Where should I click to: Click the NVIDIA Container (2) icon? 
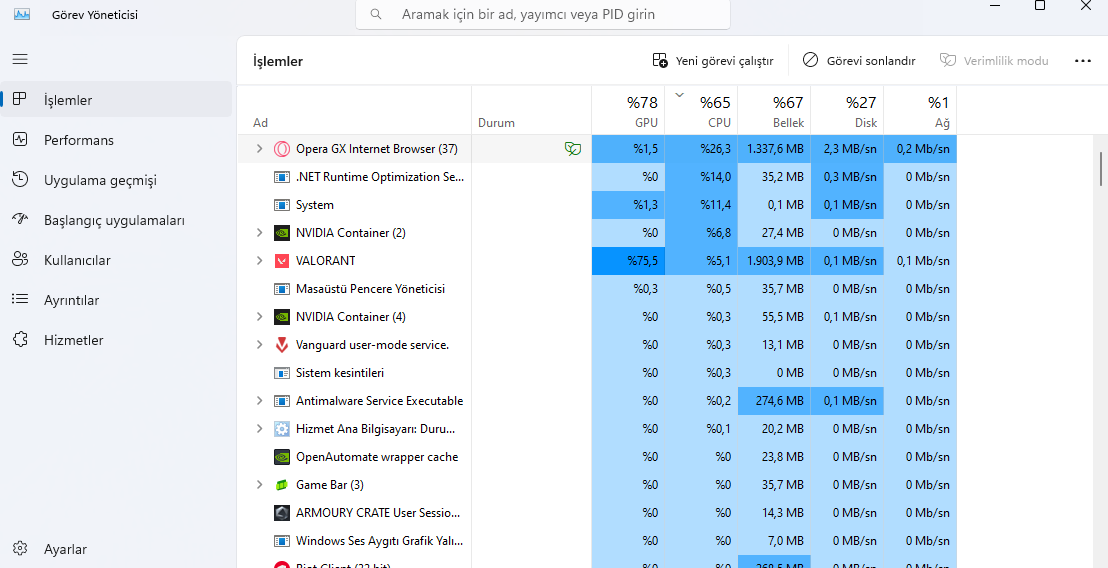[x=282, y=232]
